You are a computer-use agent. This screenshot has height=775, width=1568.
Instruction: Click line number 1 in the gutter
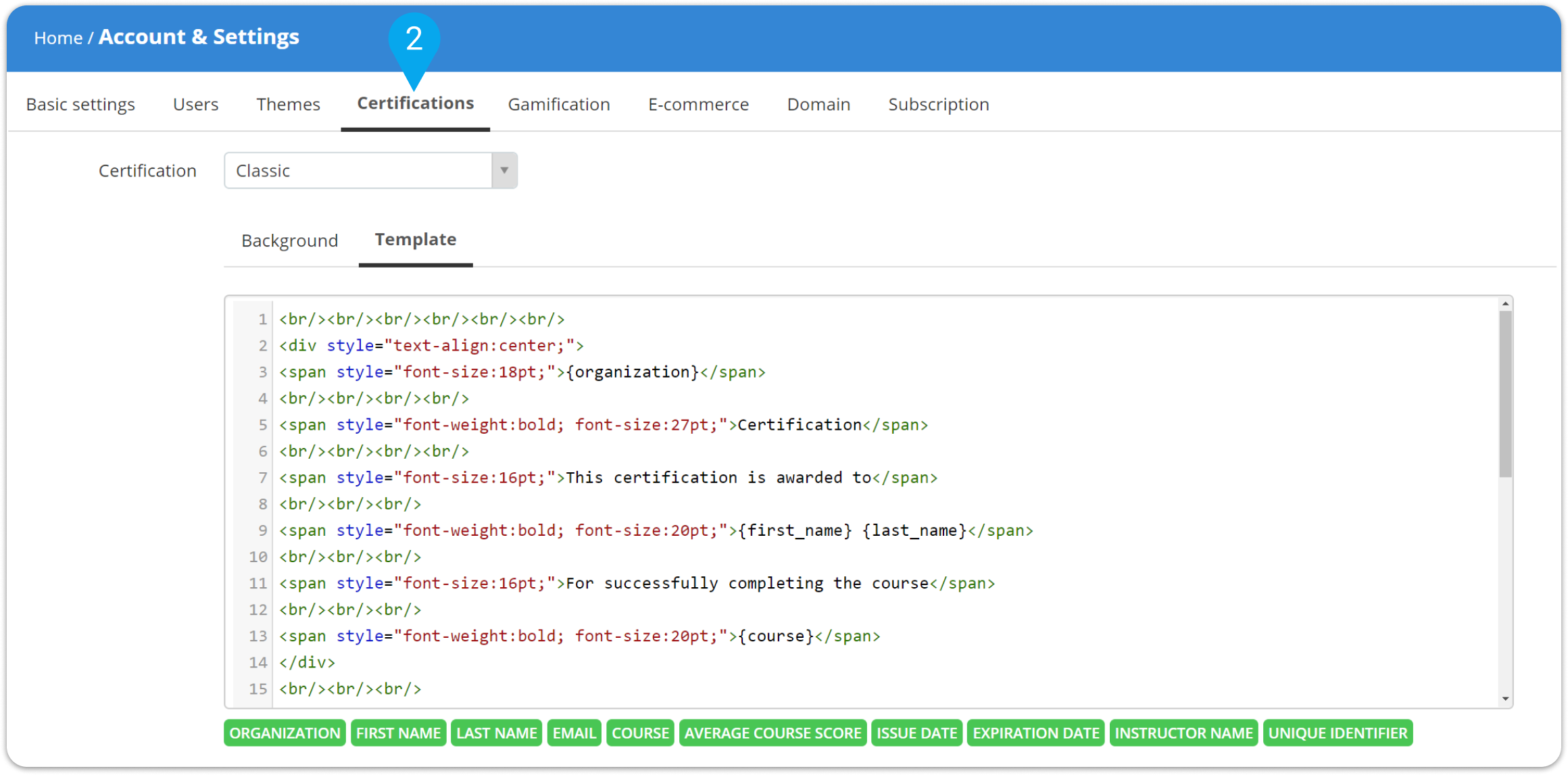click(262, 319)
